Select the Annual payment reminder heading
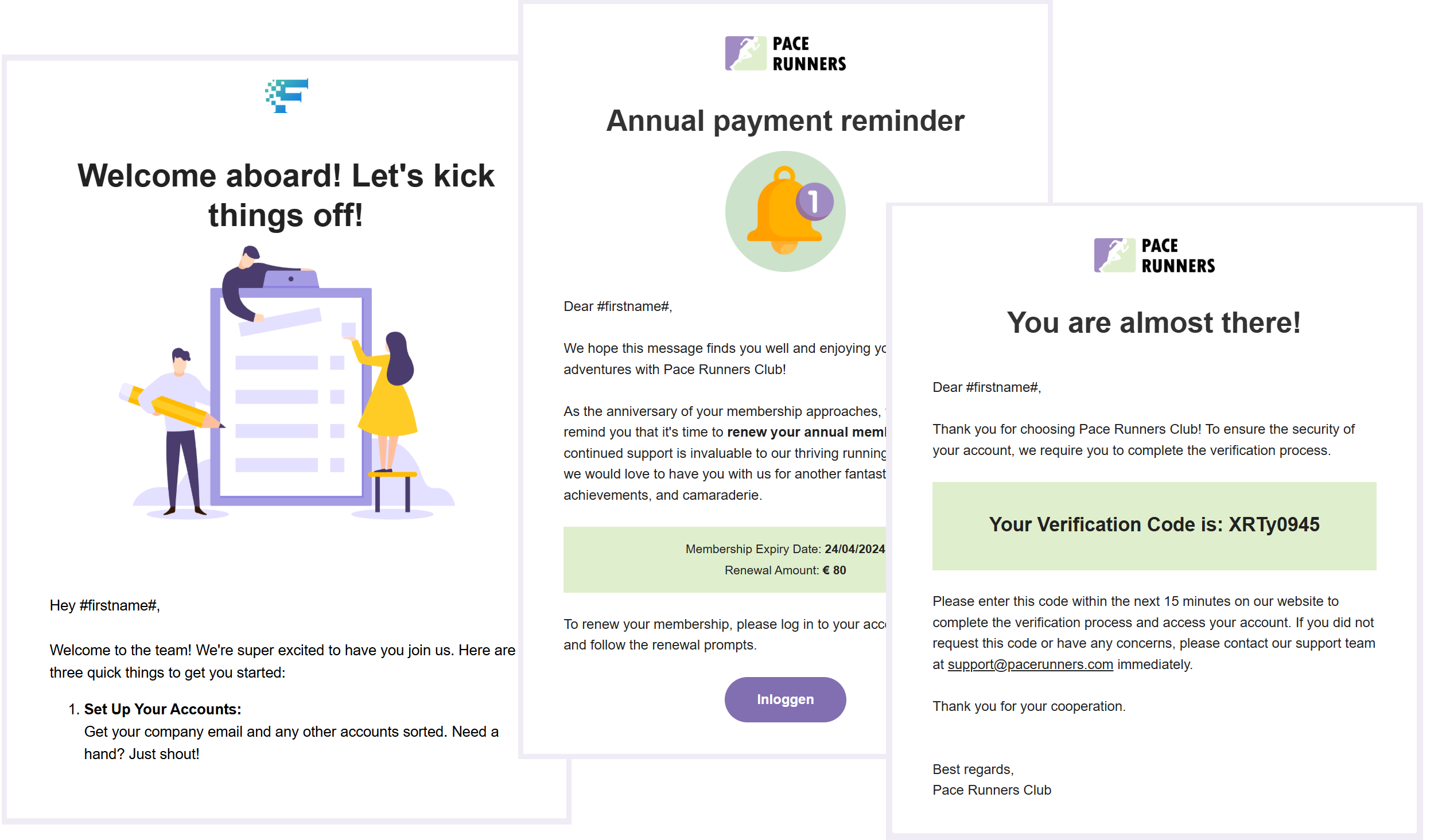Viewport: 1442px width, 840px height. [785, 121]
